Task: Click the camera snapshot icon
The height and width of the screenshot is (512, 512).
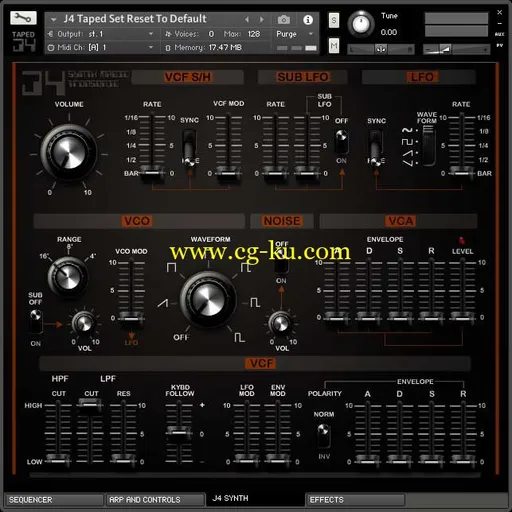Action: [x=284, y=20]
